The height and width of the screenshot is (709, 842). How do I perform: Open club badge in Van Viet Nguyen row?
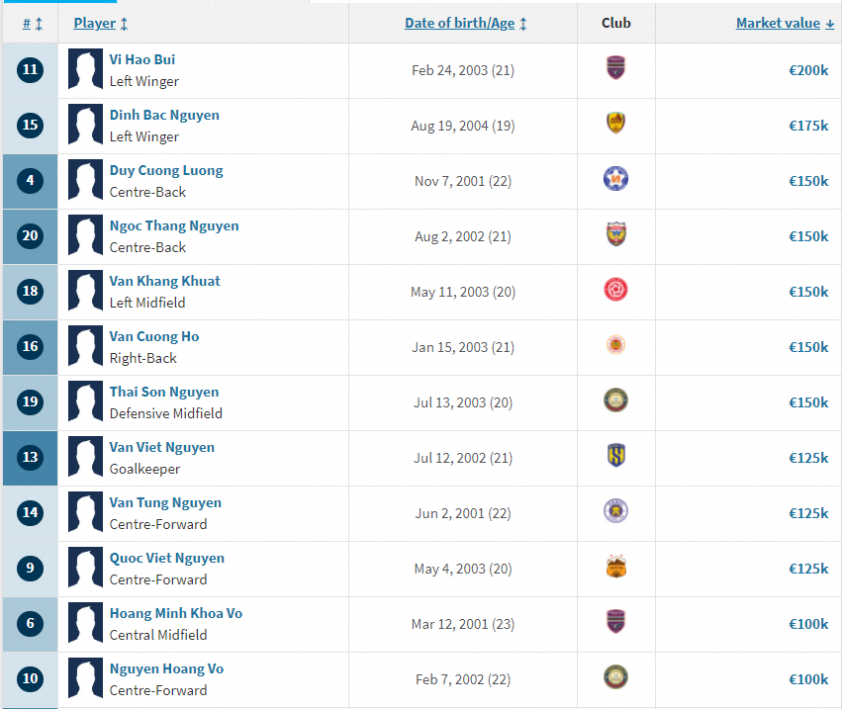point(615,456)
